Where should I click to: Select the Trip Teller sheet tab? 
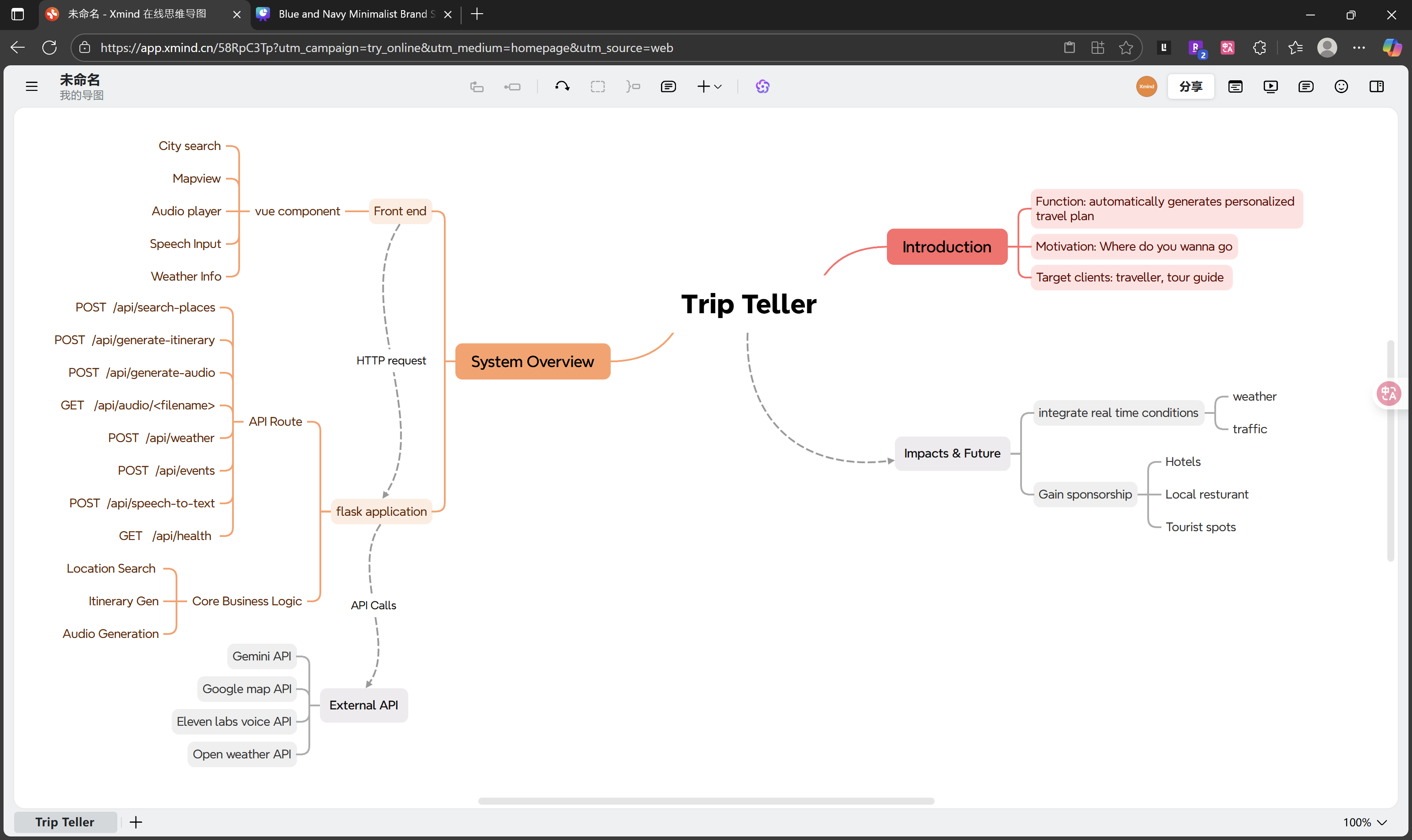pyautogui.click(x=64, y=822)
